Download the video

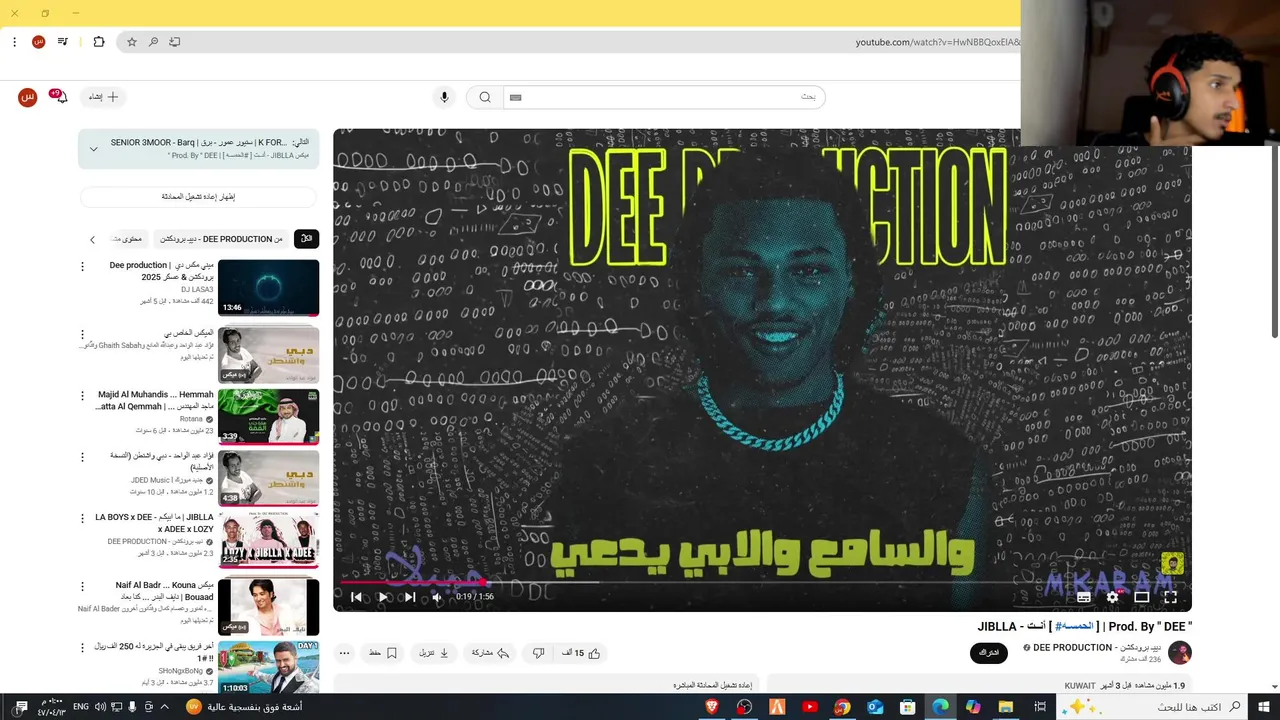pyautogui.click(x=435, y=653)
